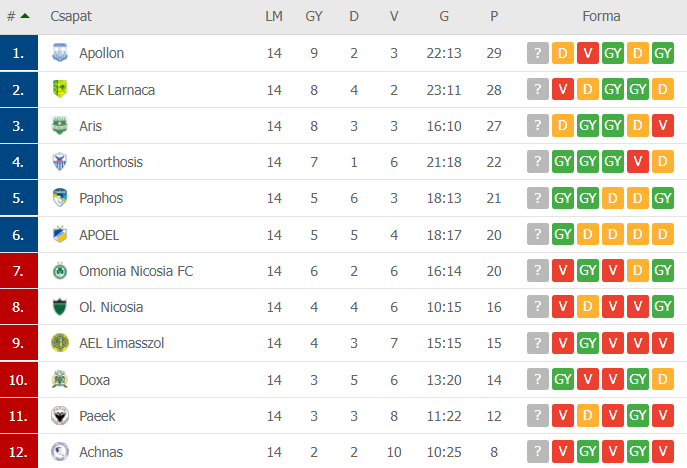The height and width of the screenshot is (468, 687).
Task: Click the last red V badge for Achnas
Action: click(662, 451)
